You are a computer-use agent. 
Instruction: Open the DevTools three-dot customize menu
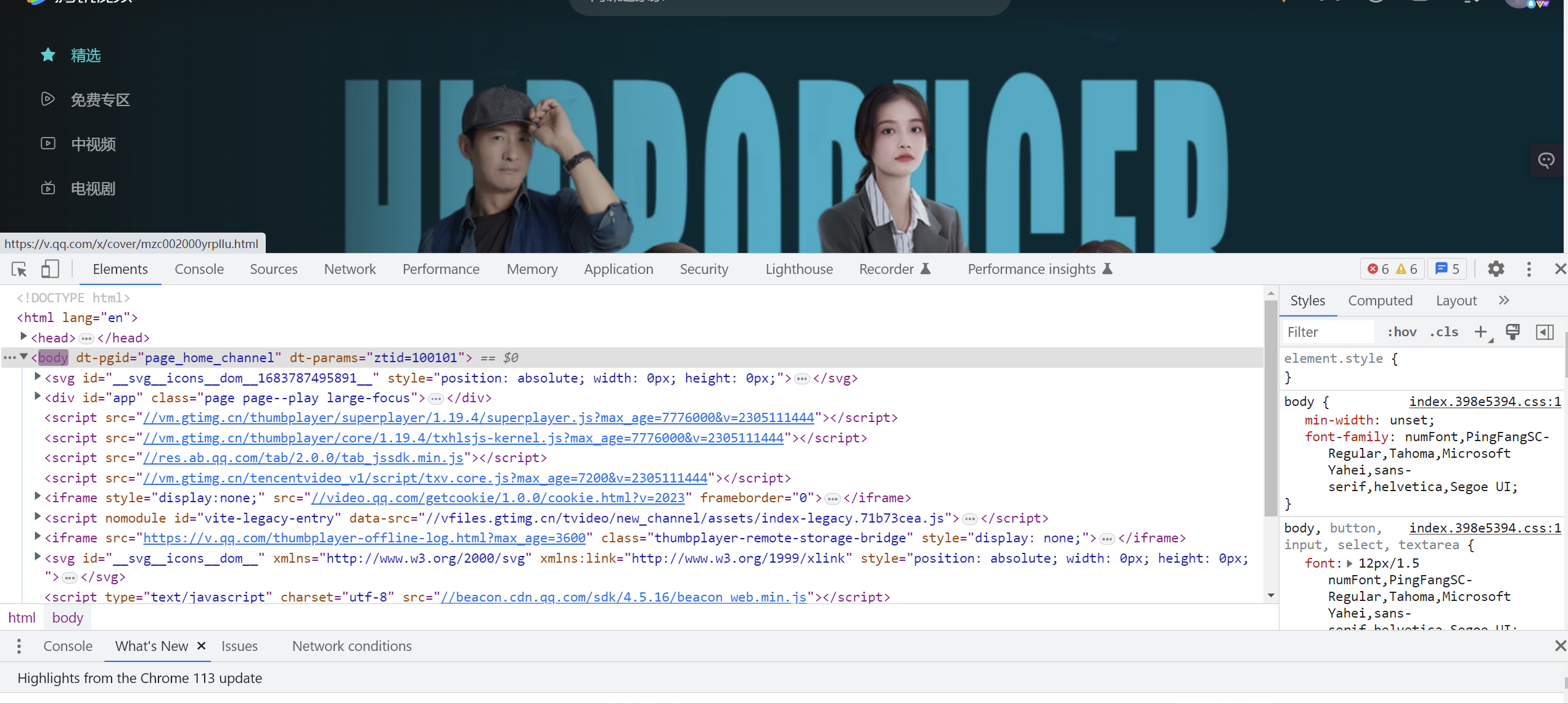coord(1529,269)
